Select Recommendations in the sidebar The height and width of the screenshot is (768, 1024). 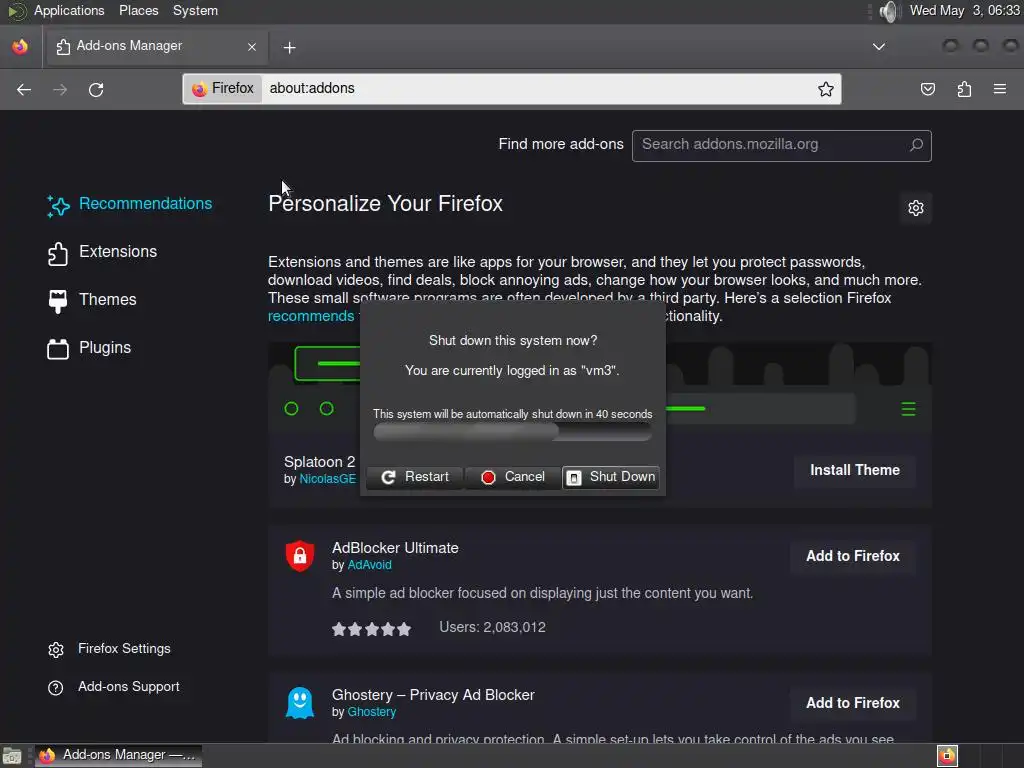click(x=129, y=204)
